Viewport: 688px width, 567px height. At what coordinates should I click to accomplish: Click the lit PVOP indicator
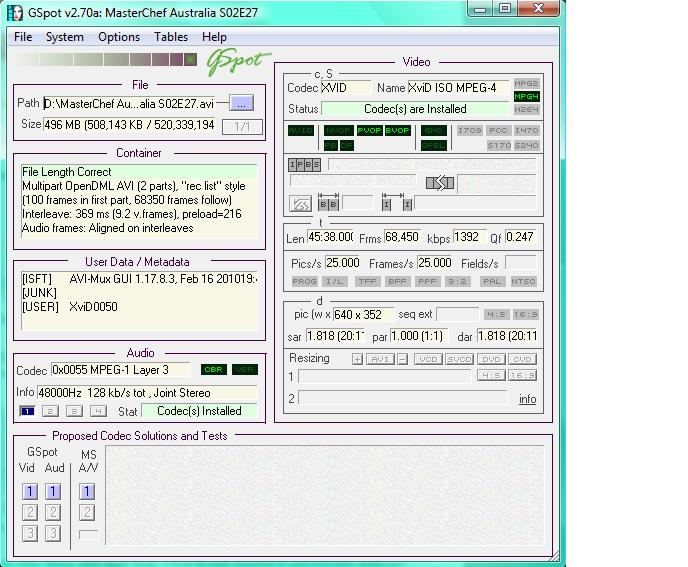pyautogui.click(x=369, y=130)
